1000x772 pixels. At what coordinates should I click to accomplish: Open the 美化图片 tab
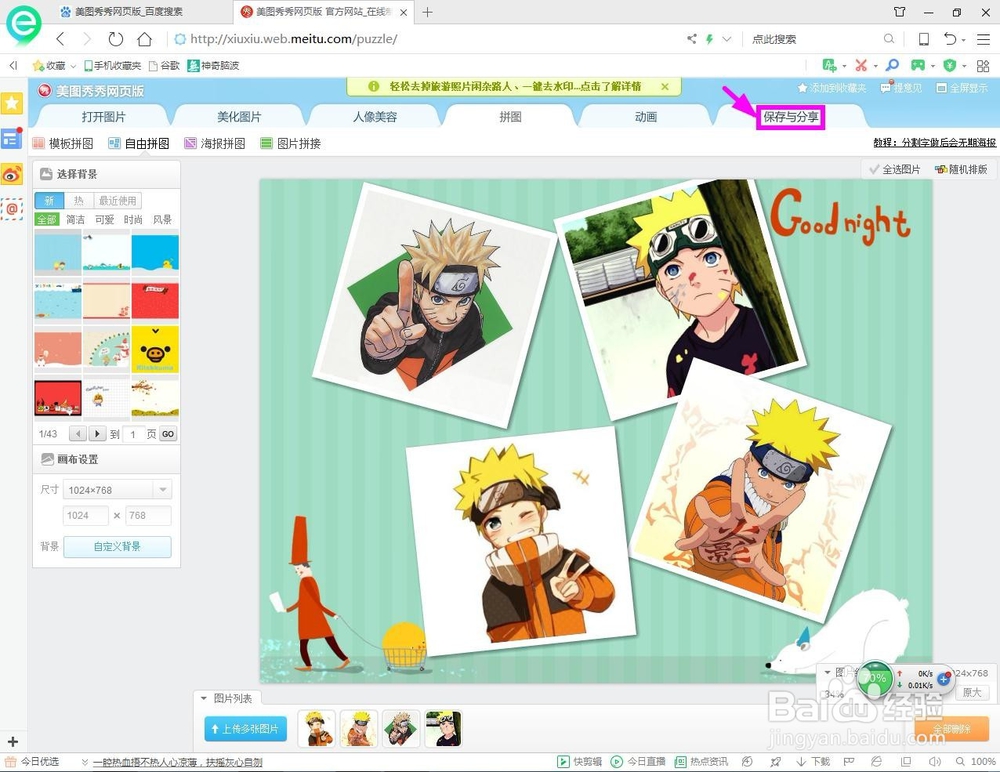pyautogui.click(x=239, y=117)
